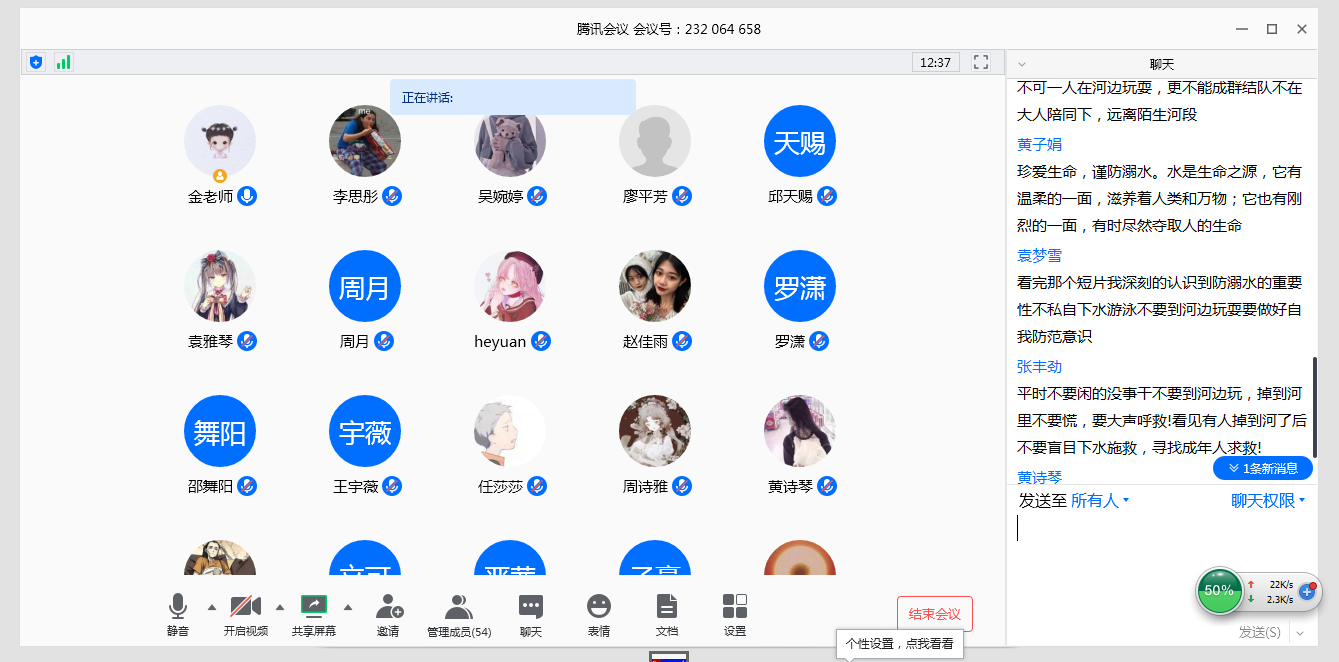Open the documents (文档) icon
The height and width of the screenshot is (662, 1339).
click(667, 607)
